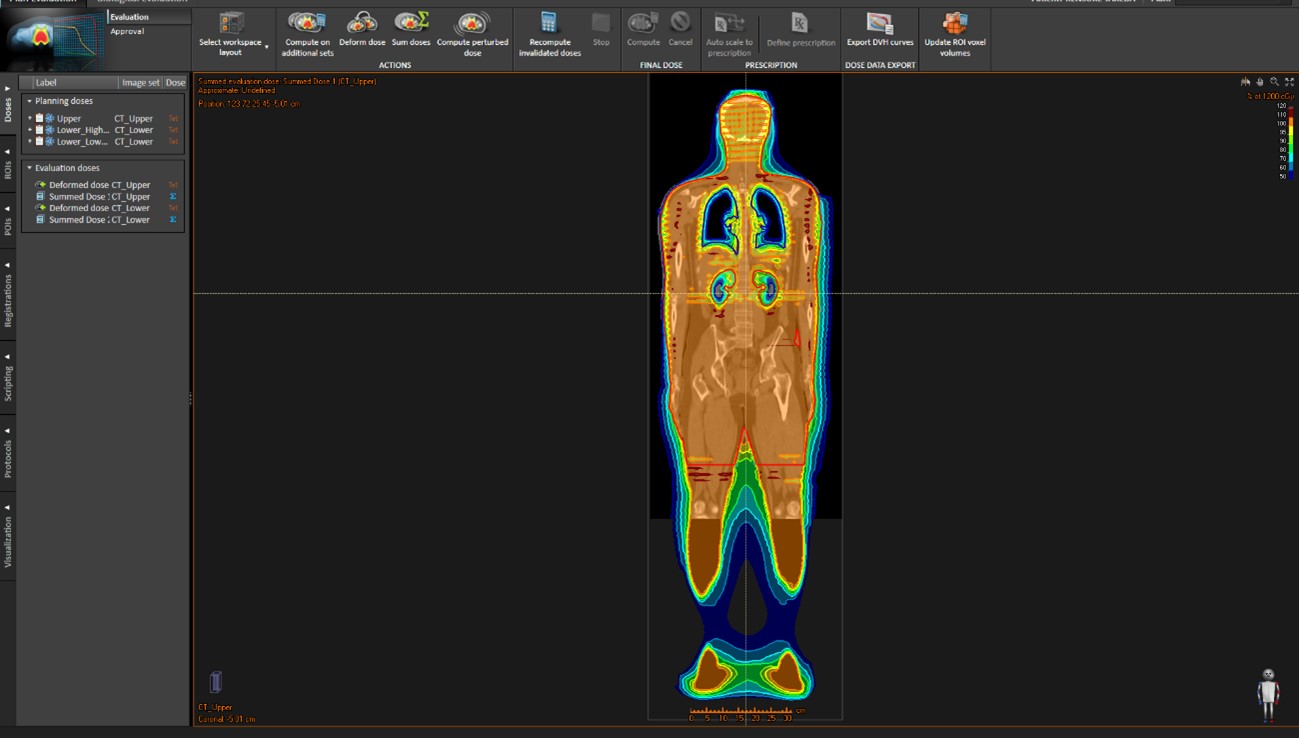Click CT_Lower image set of Lower_High plan

pos(133,130)
